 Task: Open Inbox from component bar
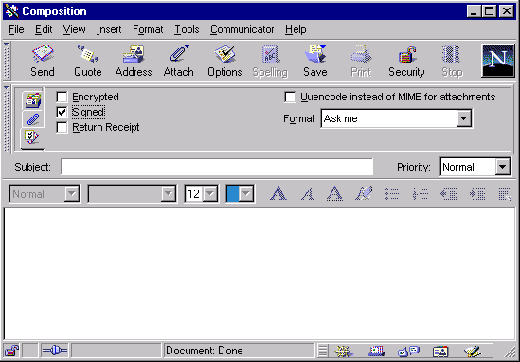[x=377, y=351]
